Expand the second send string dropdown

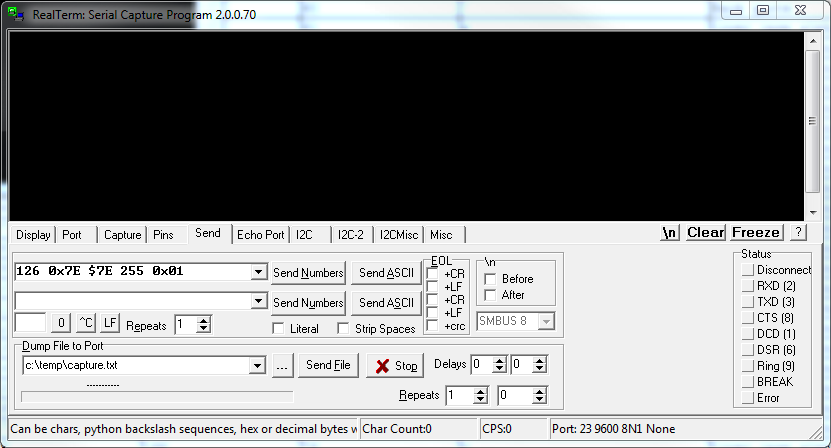point(258,301)
